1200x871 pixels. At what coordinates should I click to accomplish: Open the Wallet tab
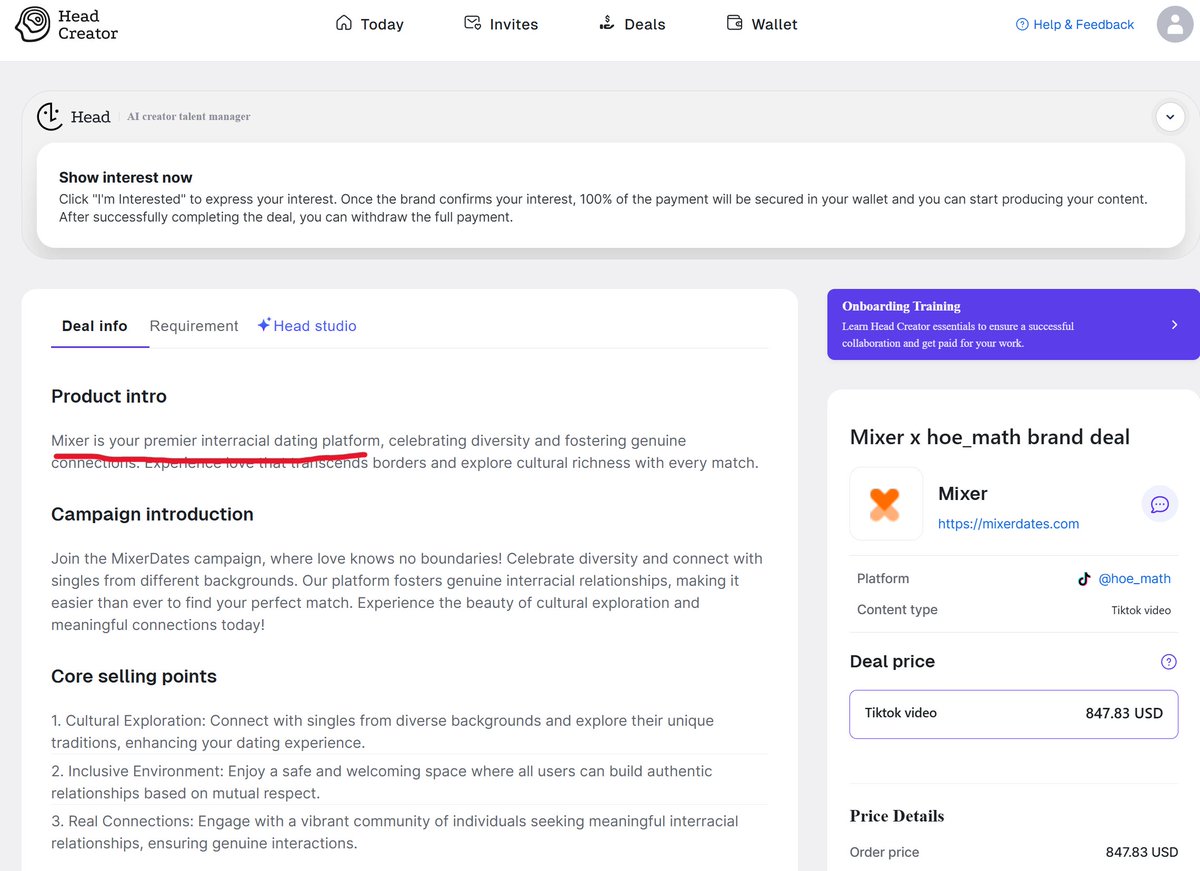[762, 24]
